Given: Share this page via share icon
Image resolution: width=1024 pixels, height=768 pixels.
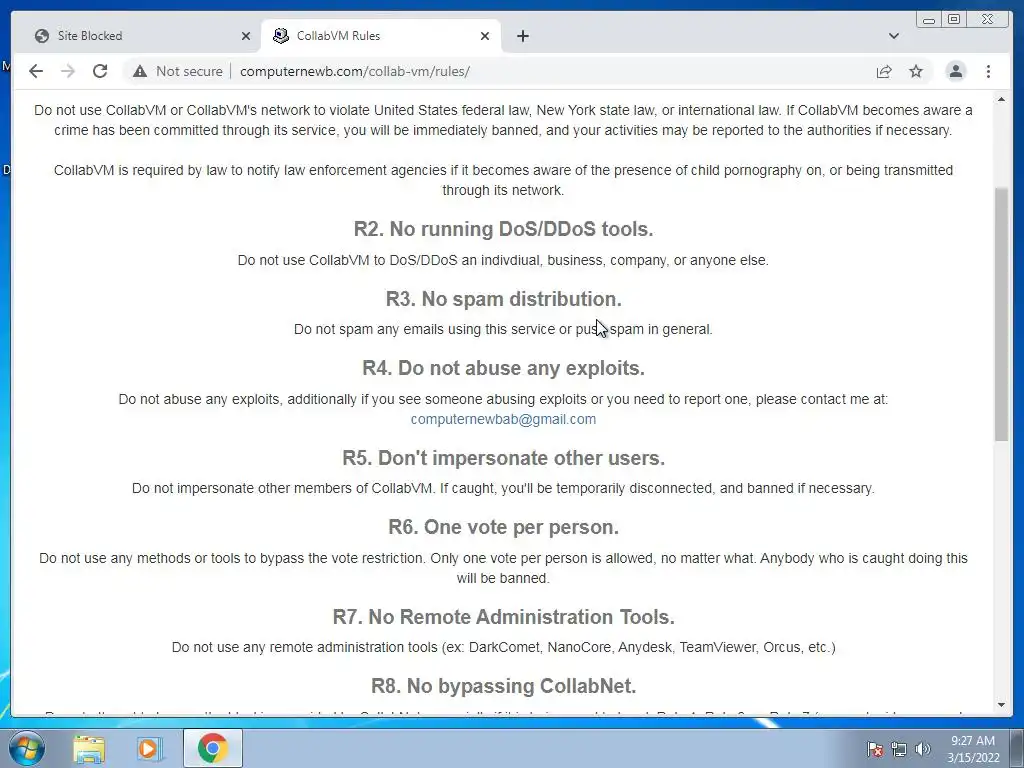Looking at the screenshot, I should click(884, 71).
